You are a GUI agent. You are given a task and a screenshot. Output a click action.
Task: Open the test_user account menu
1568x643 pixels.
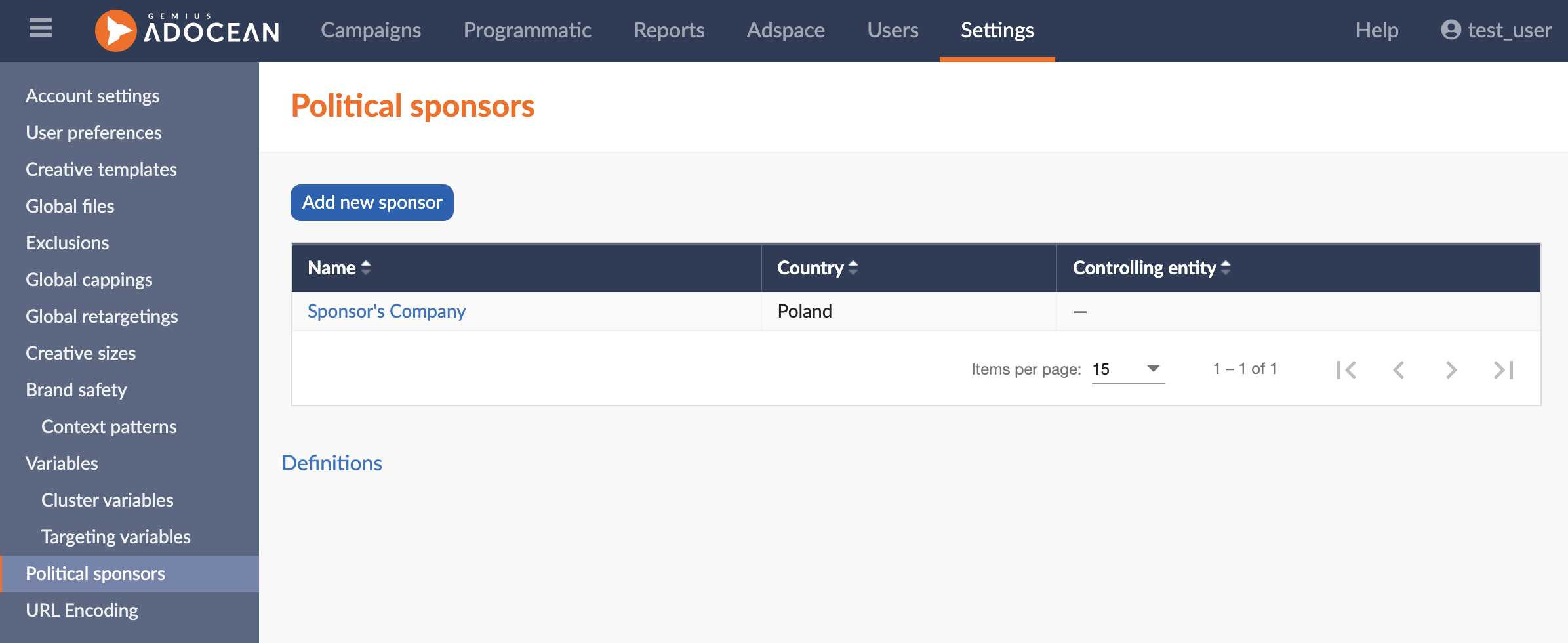(x=1496, y=30)
